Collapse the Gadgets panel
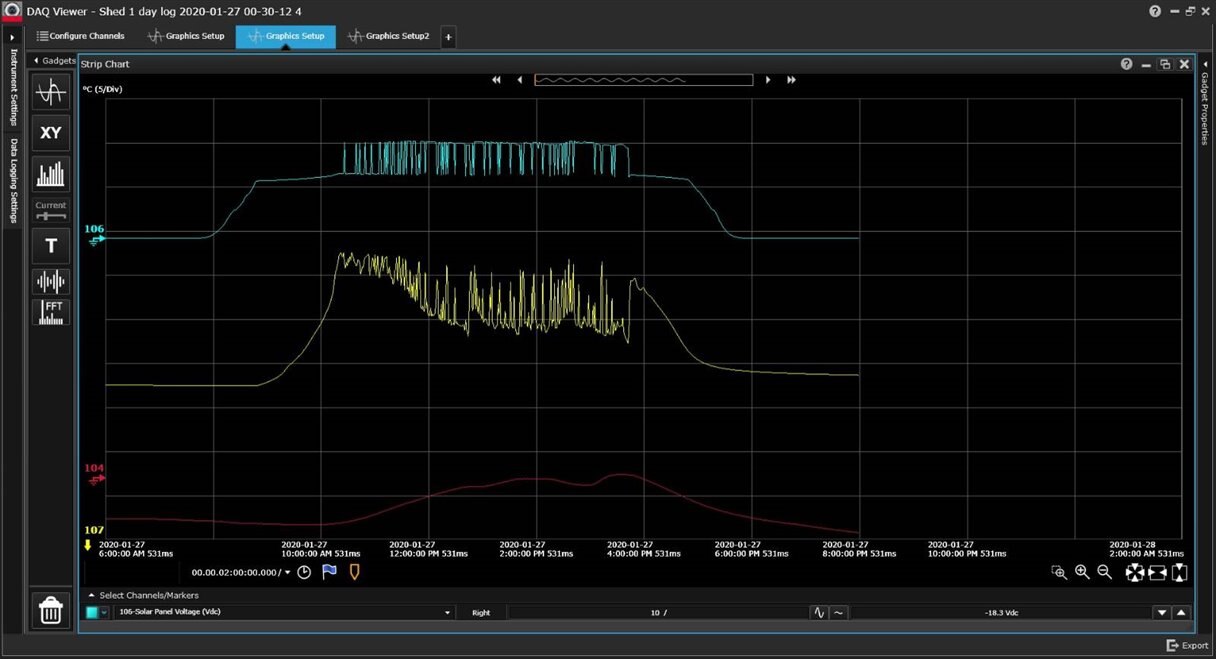Screen dimensions: 1216x659 (x=37, y=61)
